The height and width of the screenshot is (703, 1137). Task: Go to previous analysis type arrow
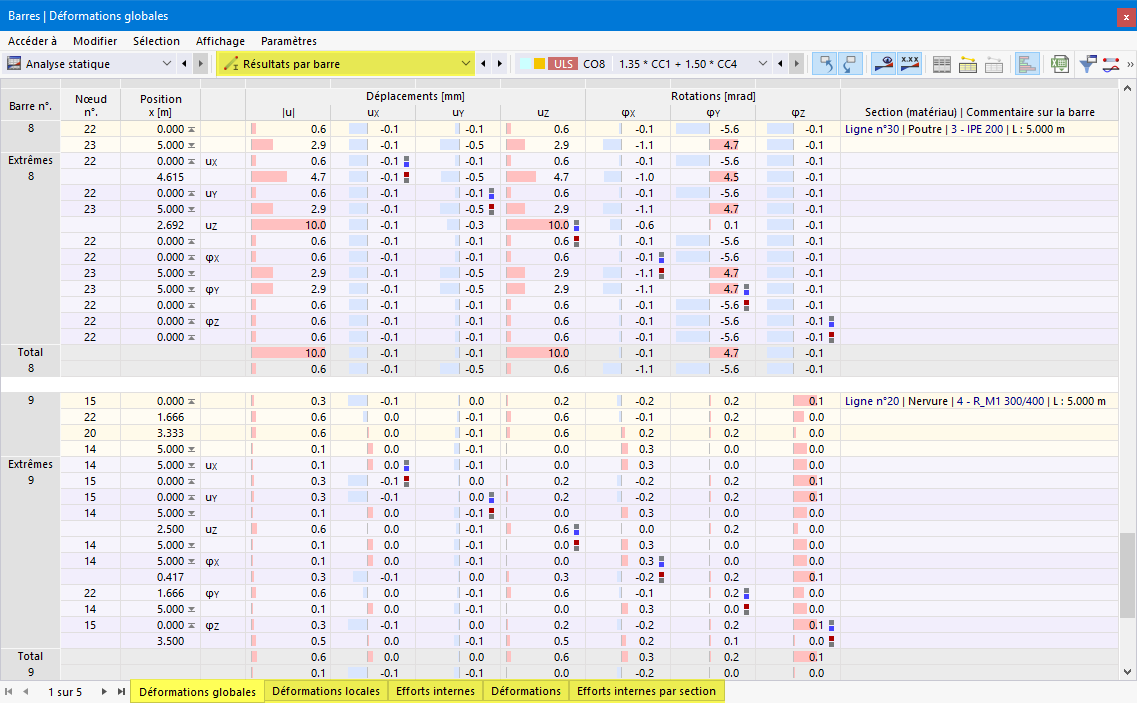click(x=184, y=64)
